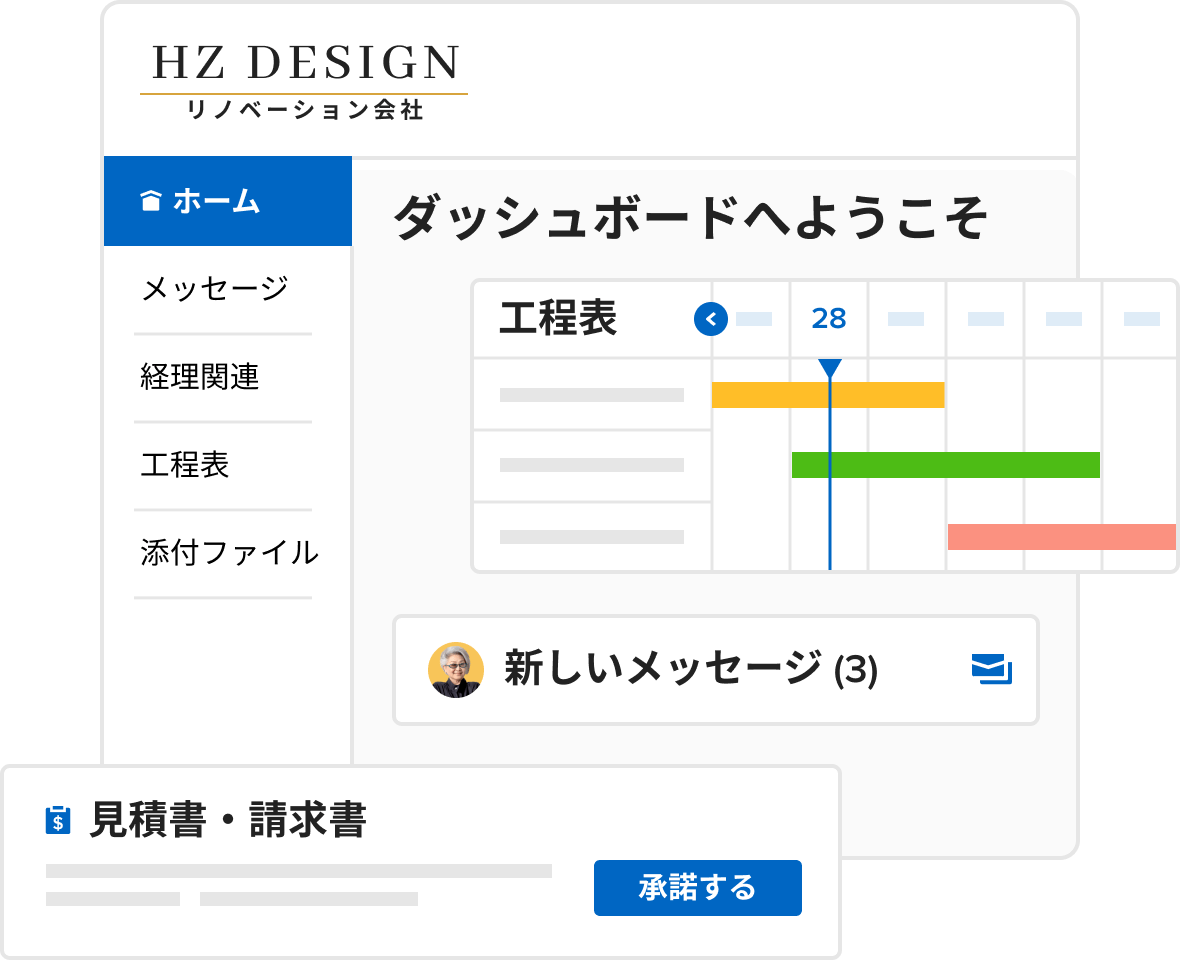Select the yellow Gantt task bar
The height and width of the screenshot is (960, 1180).
click(x=828, y=395)
